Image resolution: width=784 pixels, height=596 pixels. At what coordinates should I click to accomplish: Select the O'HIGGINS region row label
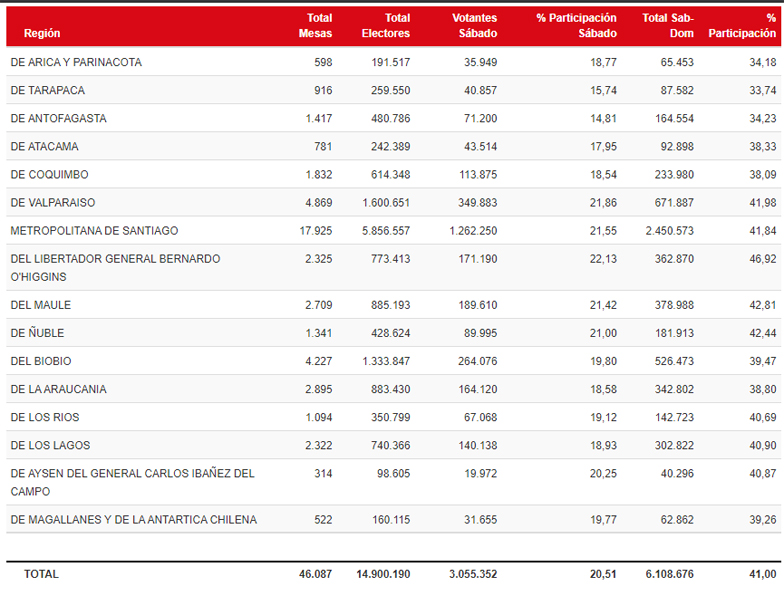pos(115,267)
